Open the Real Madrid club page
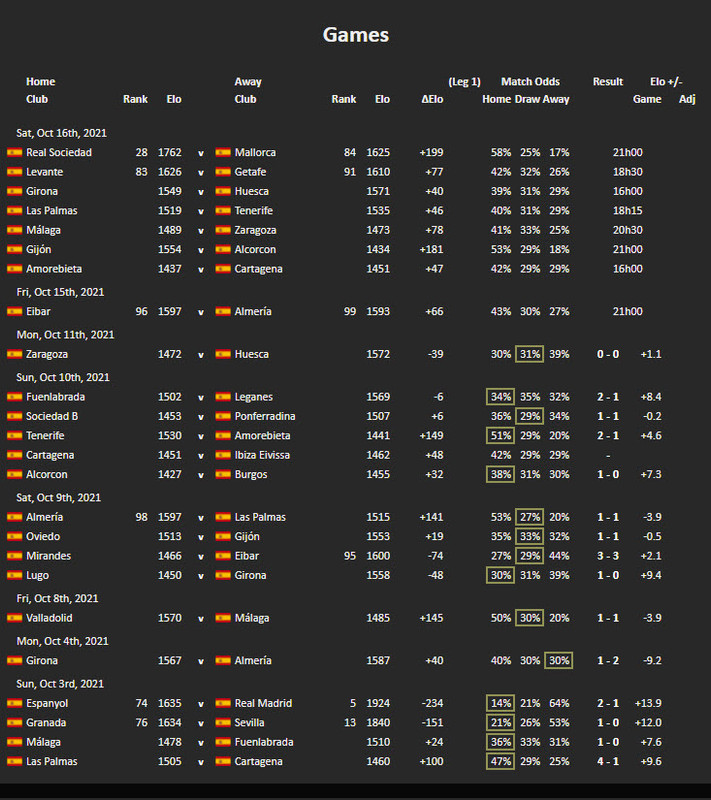The width and height of the screenshot is (711, 800). [x=263, y=704]
